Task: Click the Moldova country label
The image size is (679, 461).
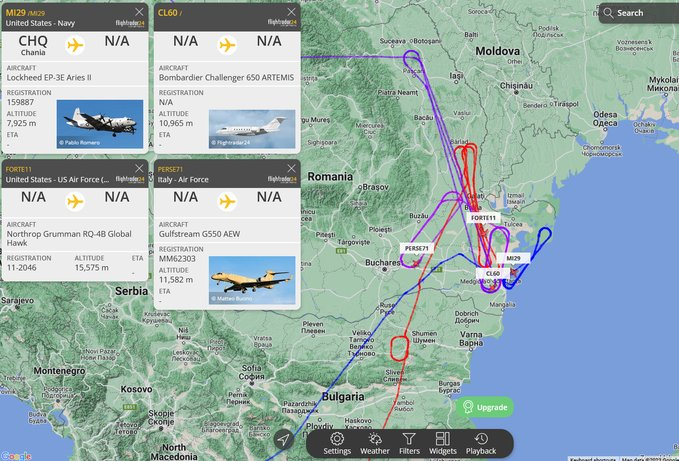Action: click(x=498, y=51)
